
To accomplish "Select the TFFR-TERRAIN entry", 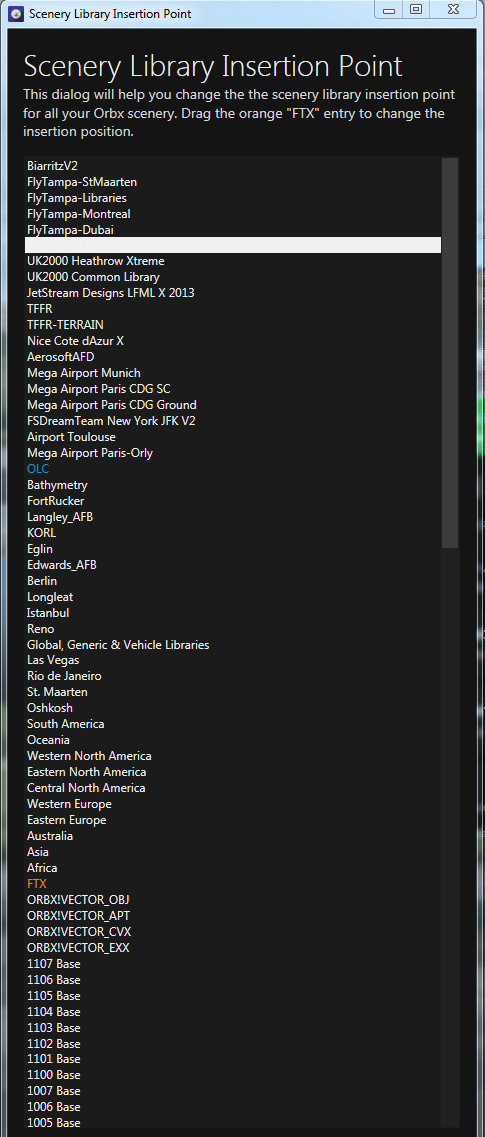I will click(x=65, y=325).
